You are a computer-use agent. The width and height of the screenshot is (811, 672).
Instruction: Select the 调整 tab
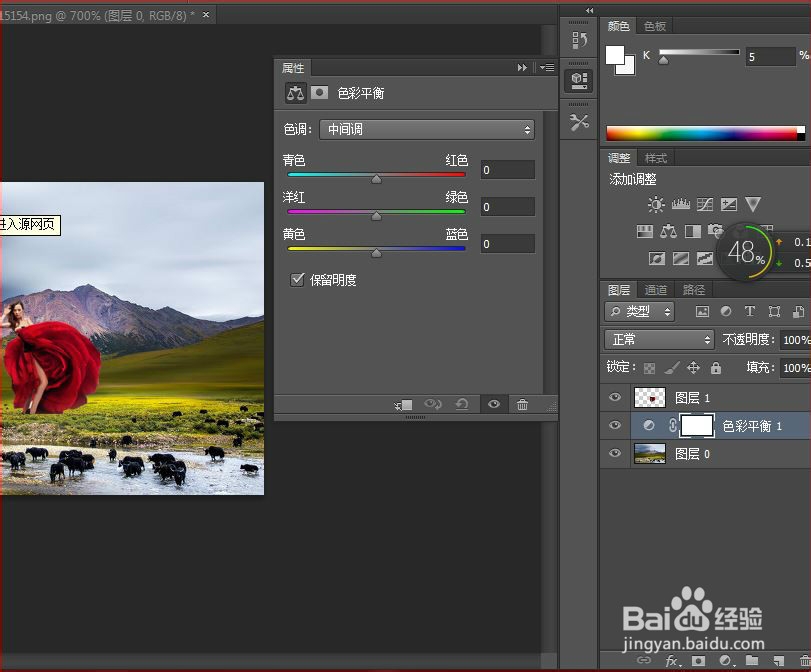tap(619, 158)
